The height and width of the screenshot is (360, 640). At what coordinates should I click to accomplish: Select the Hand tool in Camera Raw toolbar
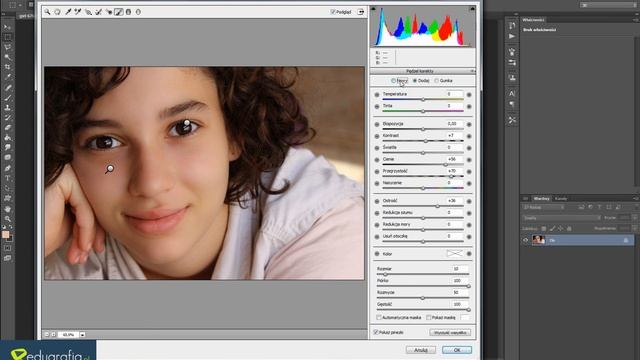(x=58, y=12)
